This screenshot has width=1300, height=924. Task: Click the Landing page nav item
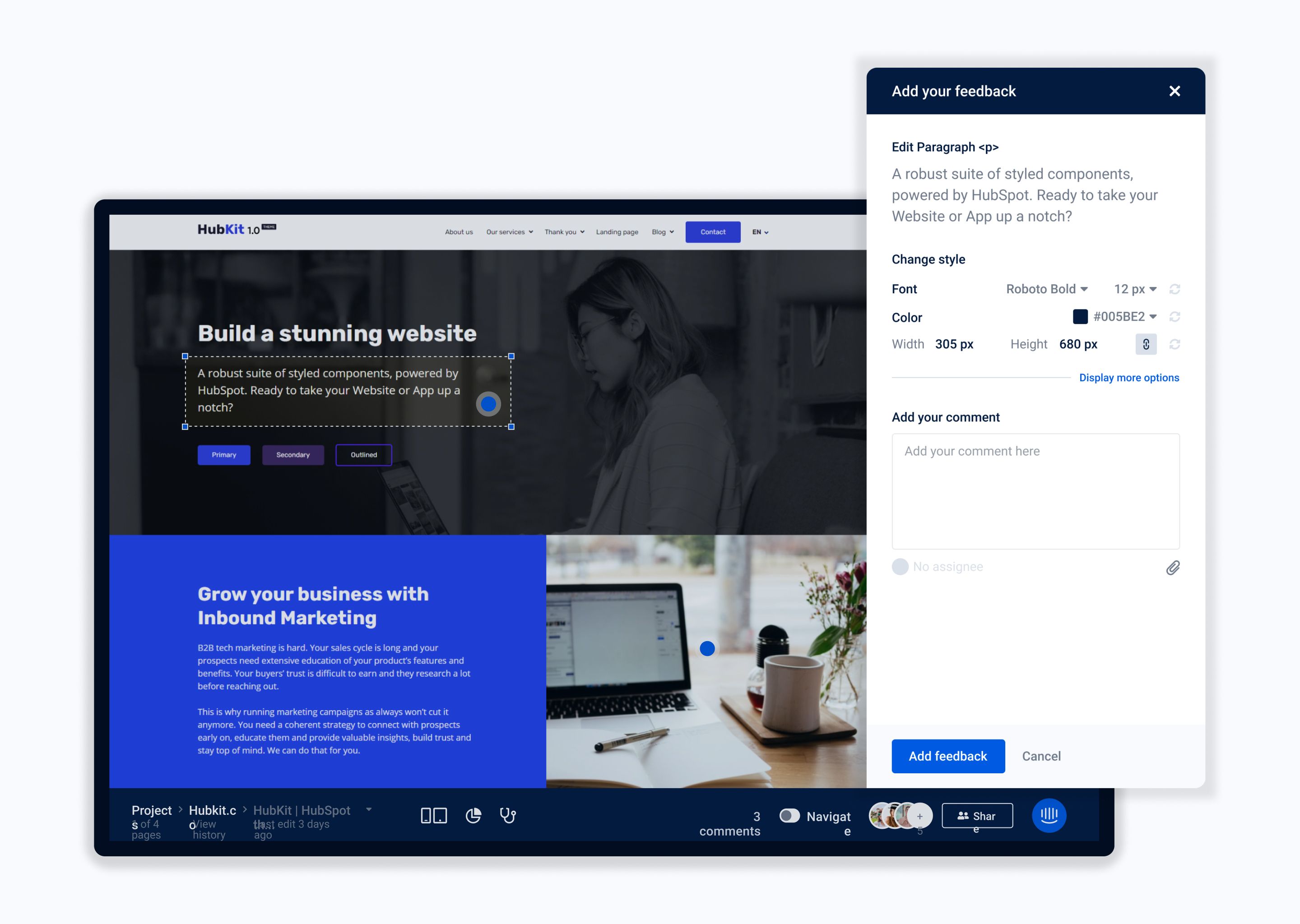point(617,232)
